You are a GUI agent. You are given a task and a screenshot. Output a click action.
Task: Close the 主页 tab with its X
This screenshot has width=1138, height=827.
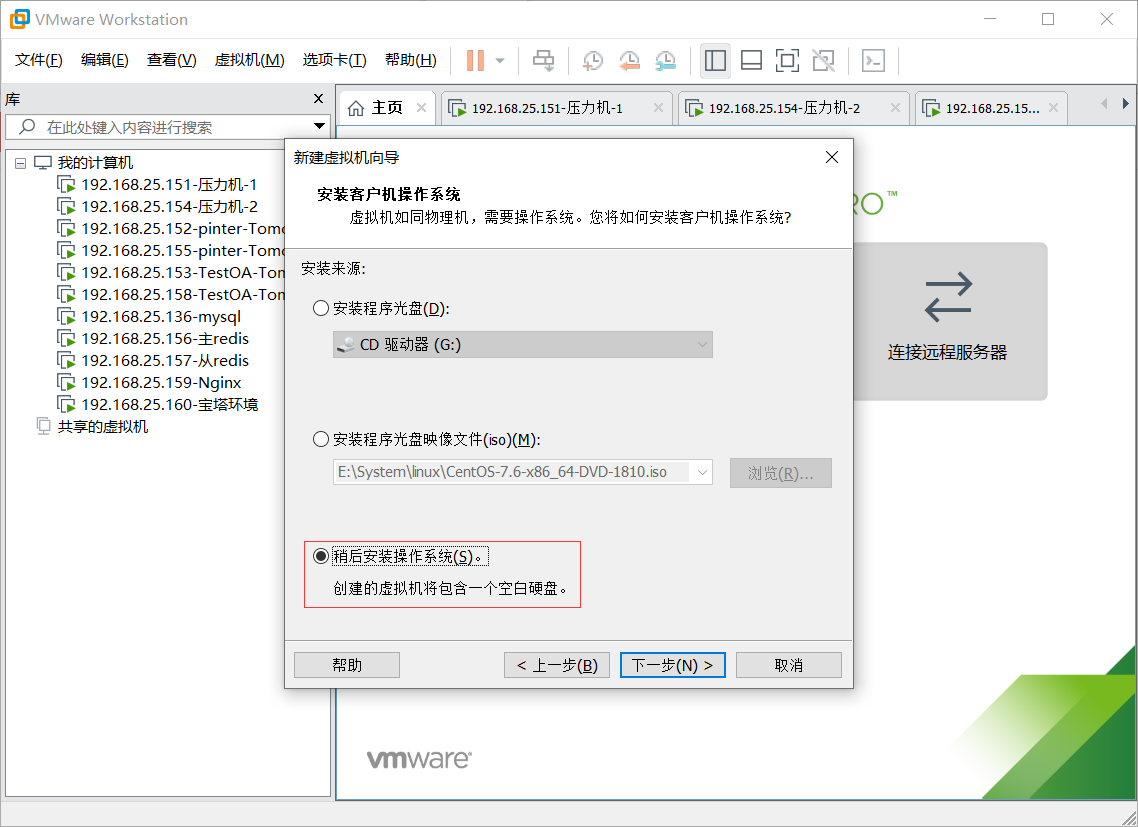click(x=422, y=107)
